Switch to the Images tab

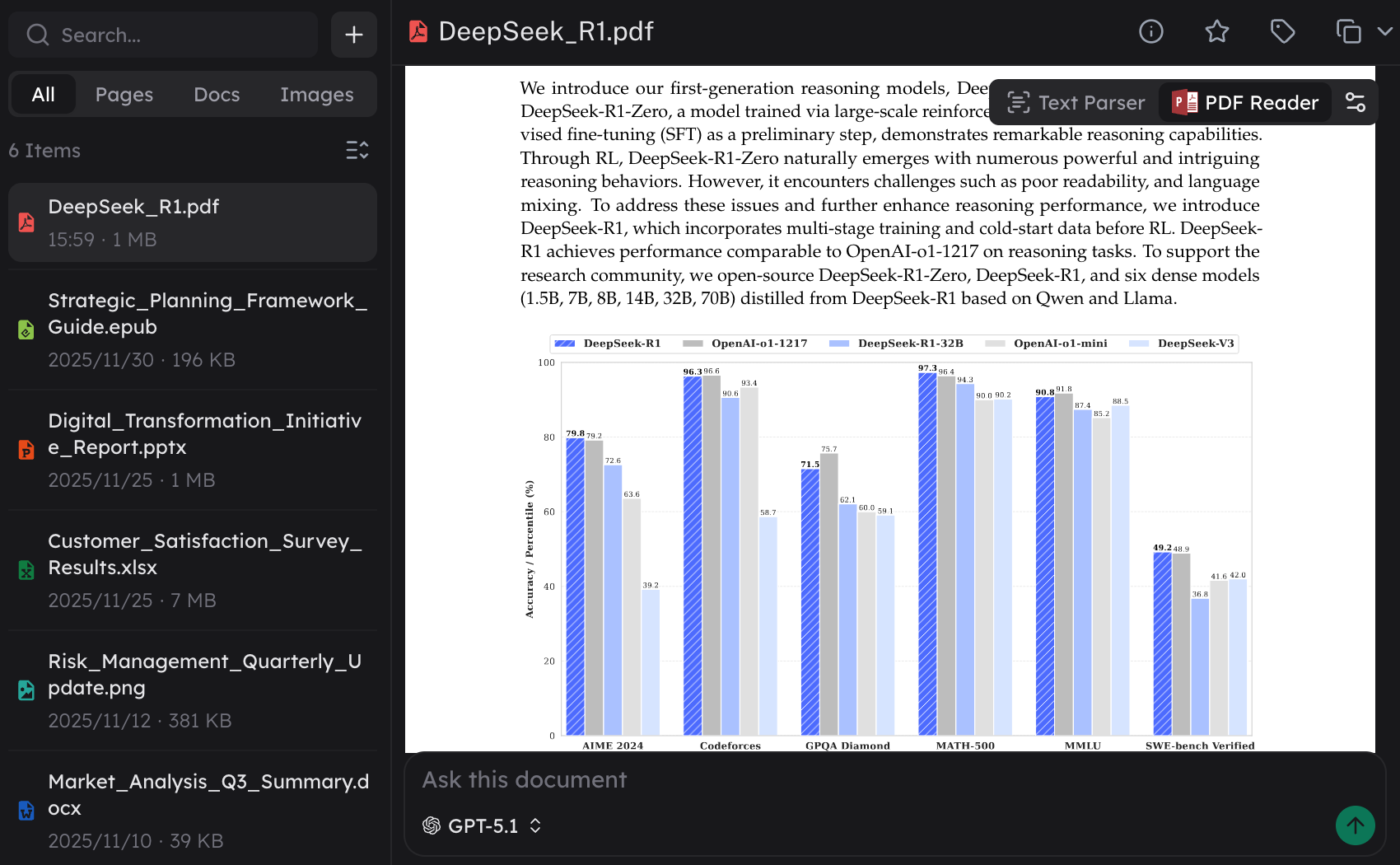pos(316,95)
